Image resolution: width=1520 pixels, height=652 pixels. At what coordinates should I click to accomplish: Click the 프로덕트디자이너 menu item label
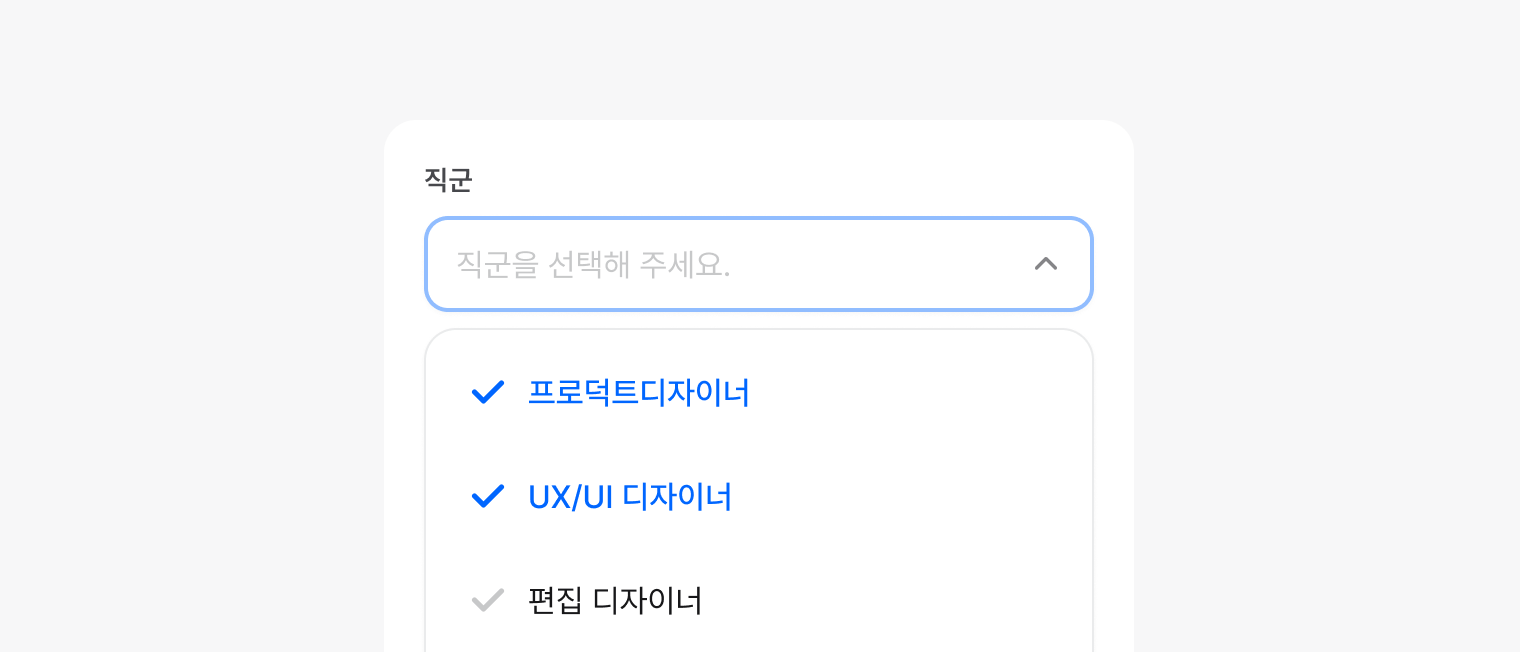coord(638,393)
